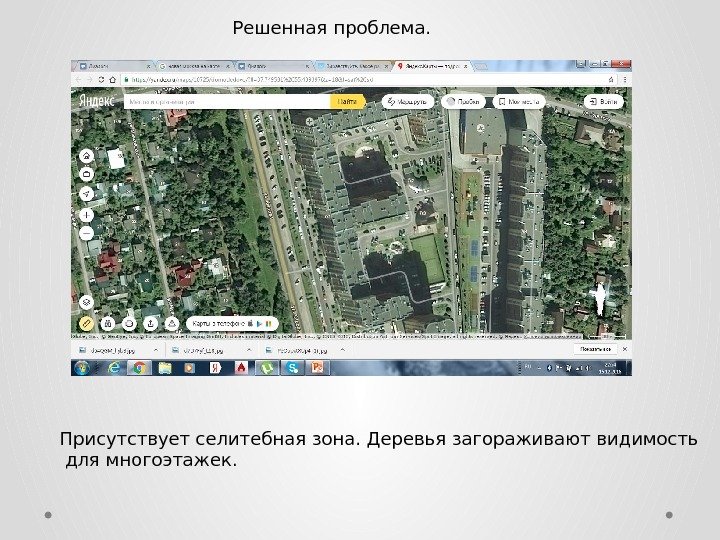Bookmark page with the star icon
Viewport: 720px width, 540px height.
tap(611, 79)
